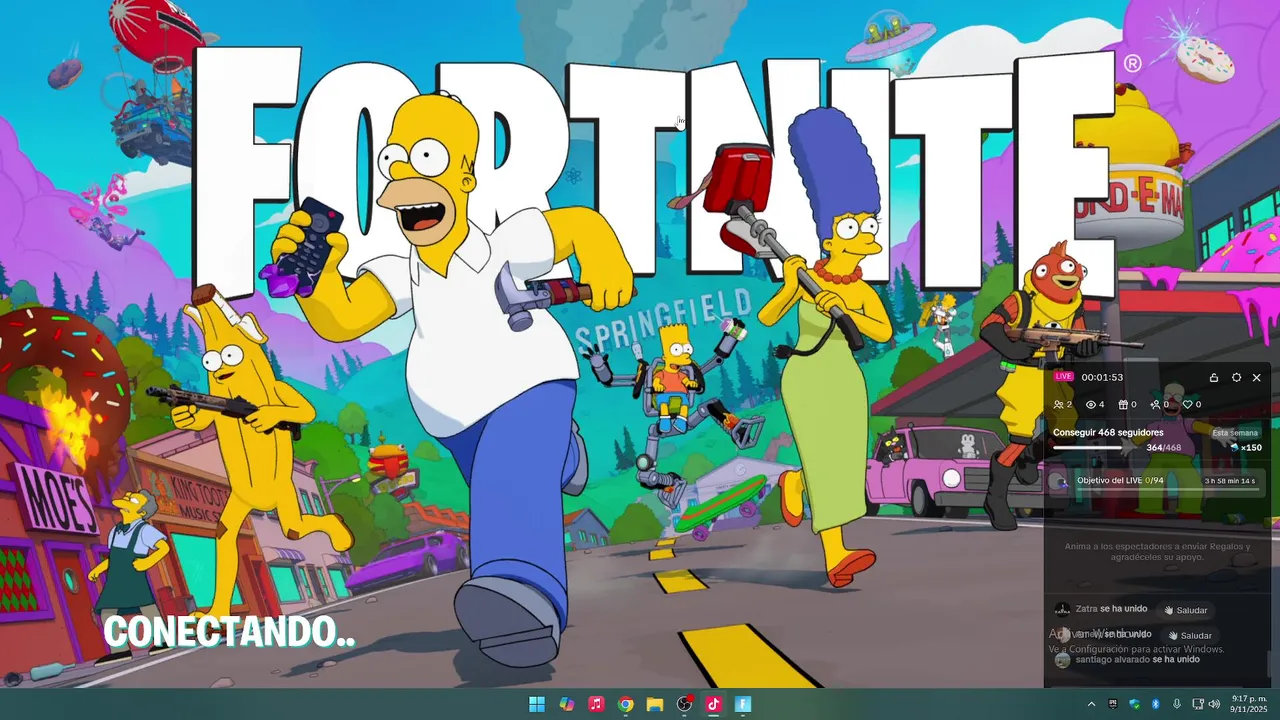The height and width of the screenshot is (720, 1280).
Task: Open OBS Studio from the taskbar
Action: pos(685,704)
